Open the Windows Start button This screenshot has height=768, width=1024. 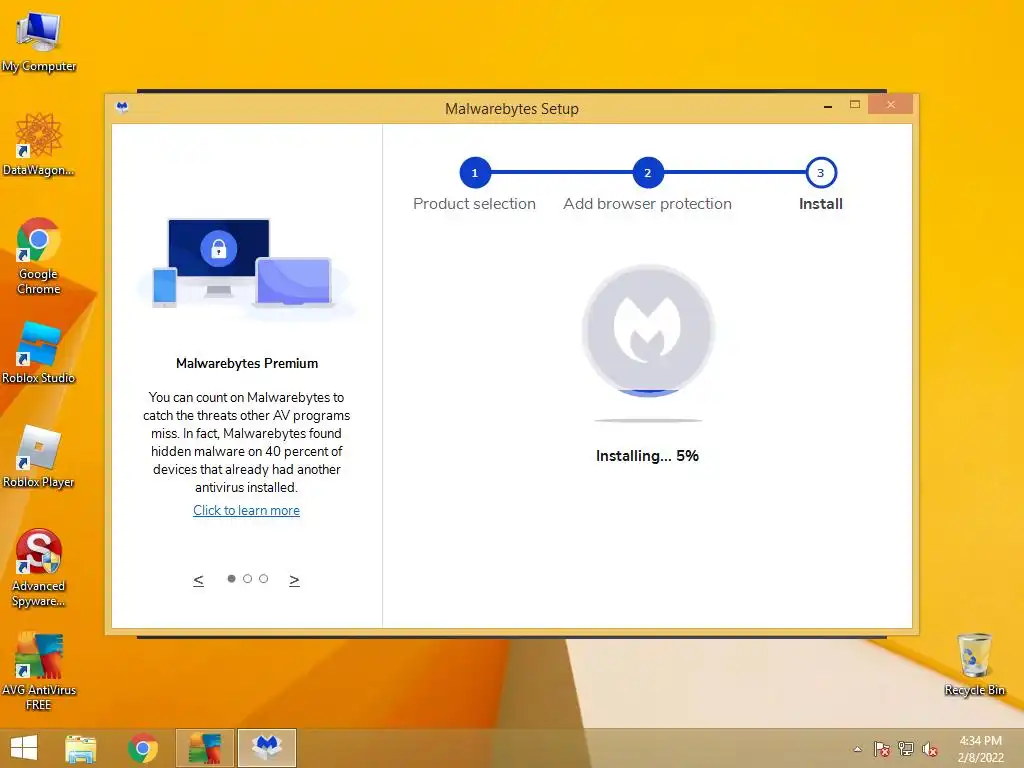point(24,748)
